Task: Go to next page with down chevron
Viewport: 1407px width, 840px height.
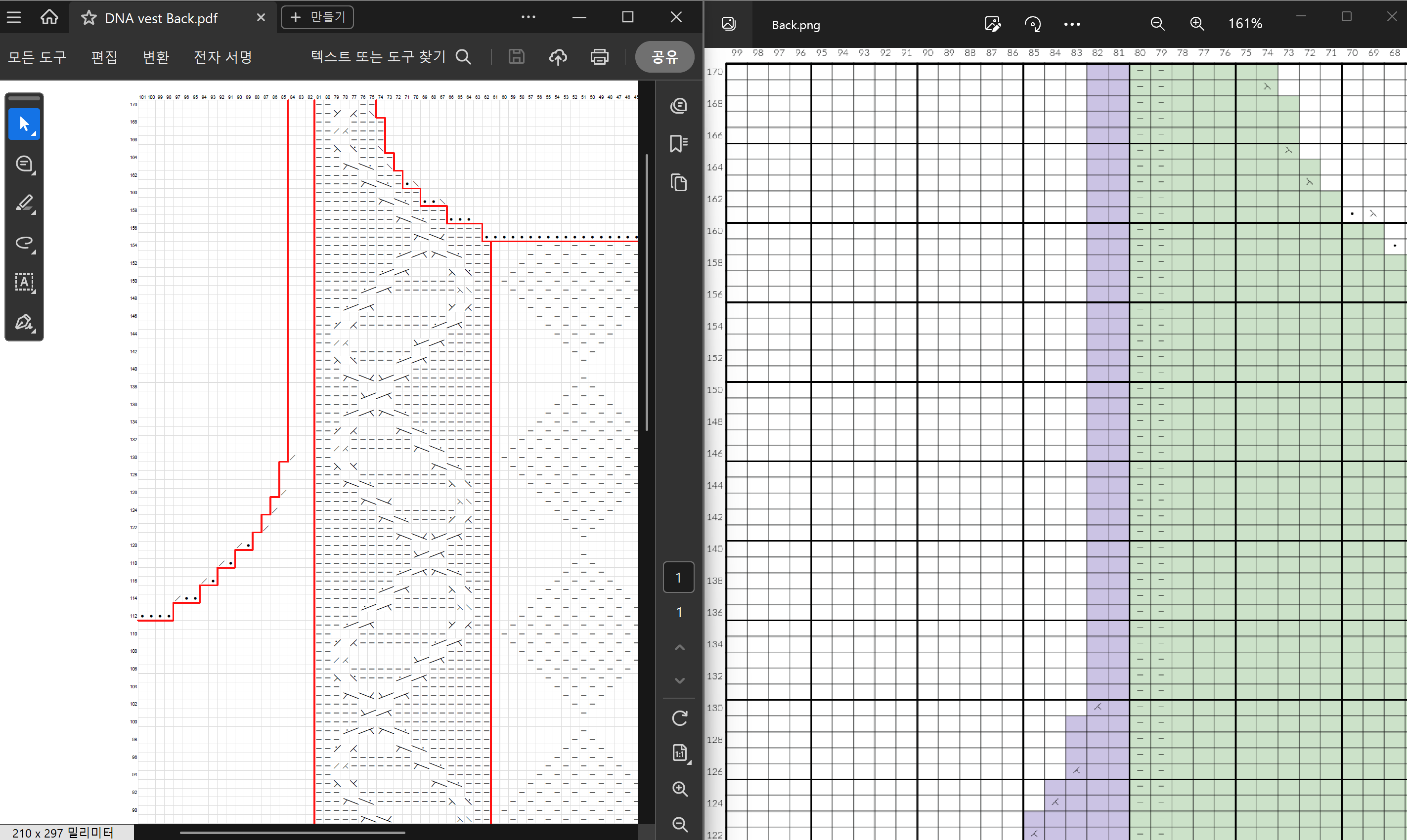Action: pyautogui.click(x=679, y=681)
